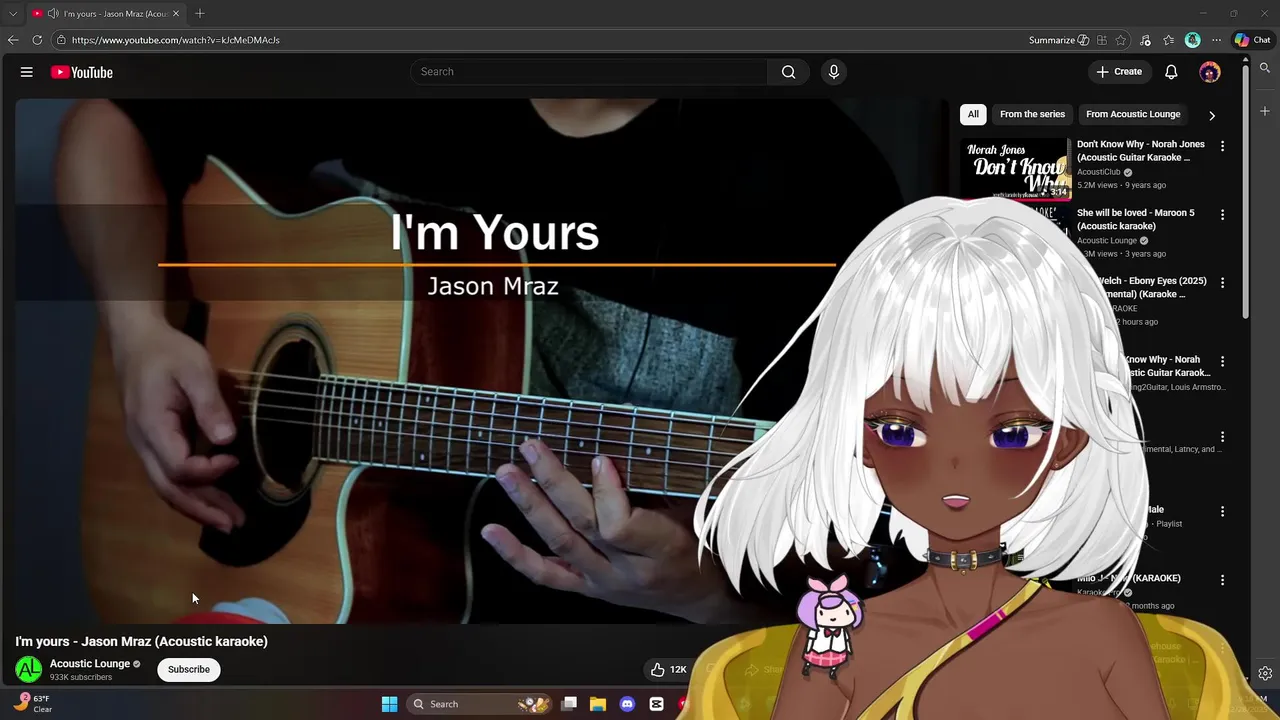The width and height of the screenshot is (1280, 720).
Task: Like the video with thumbs up
Action: tap(658, 669)
